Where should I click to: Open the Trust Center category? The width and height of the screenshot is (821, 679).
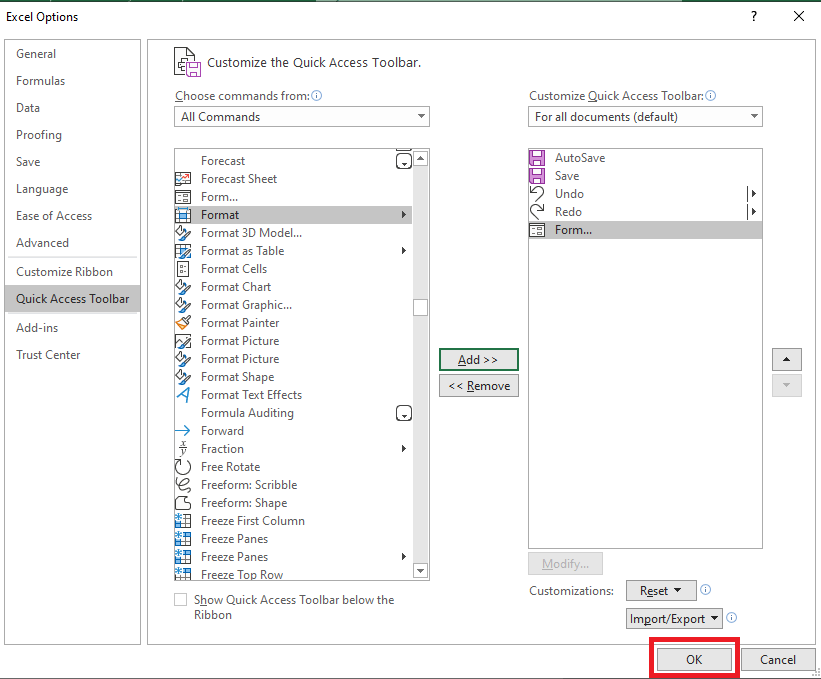point(48,354)
